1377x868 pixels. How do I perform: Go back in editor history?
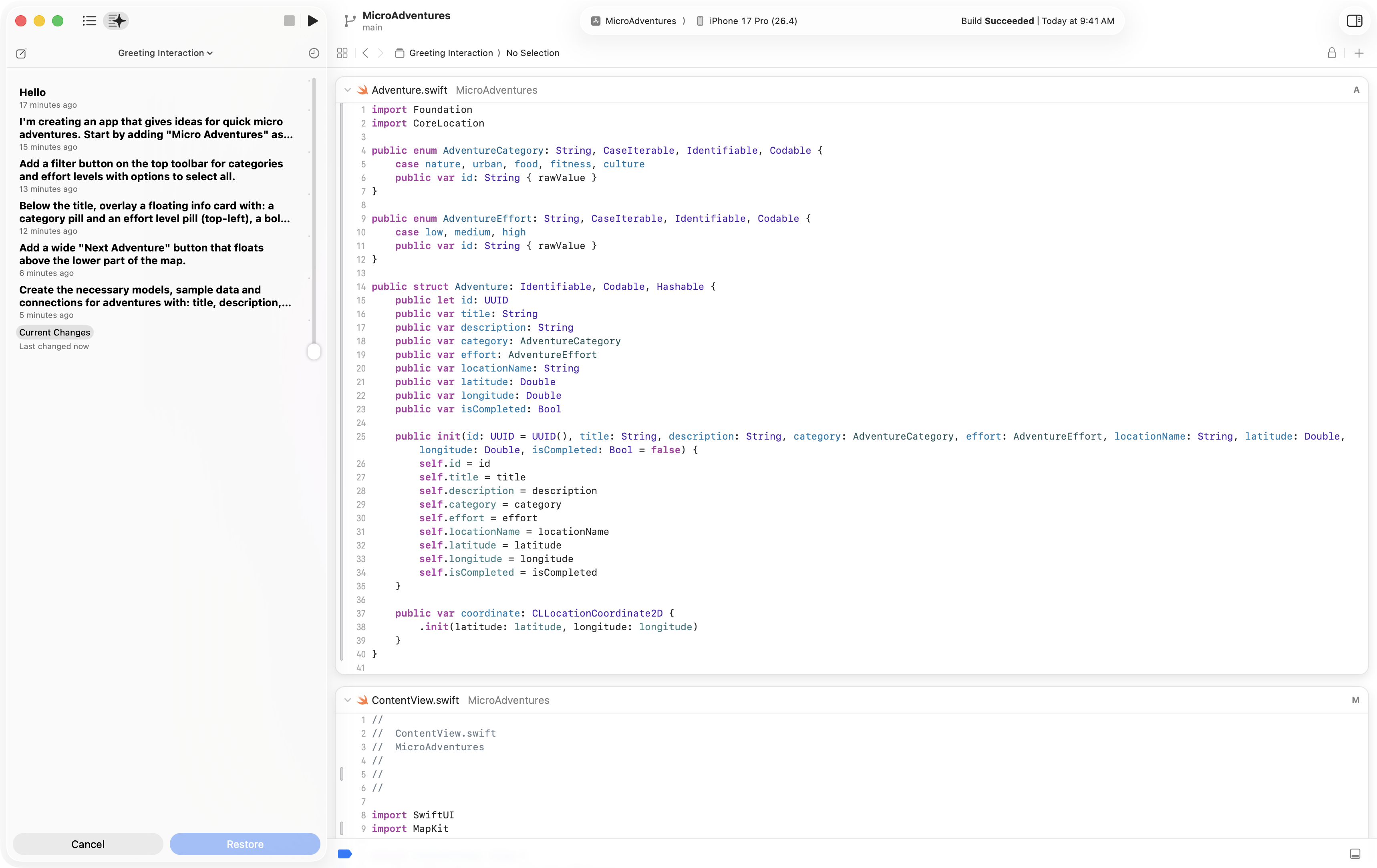click(x=365, y=53)
